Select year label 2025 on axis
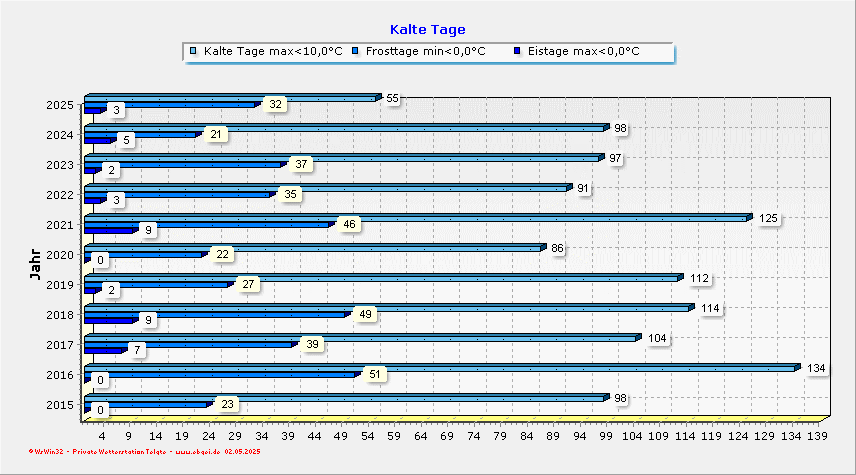This screenshot has width=856, height=475. click(x=60, y=105)
